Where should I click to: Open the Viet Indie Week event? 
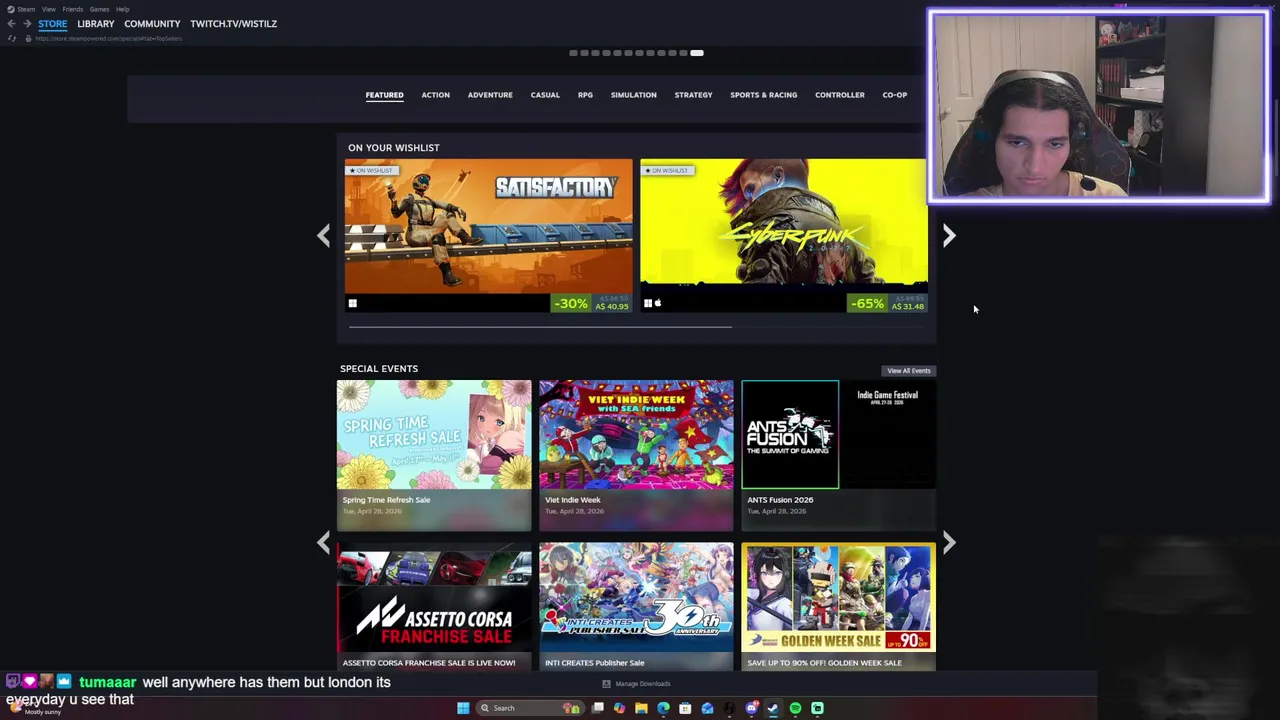pos(636,455)
